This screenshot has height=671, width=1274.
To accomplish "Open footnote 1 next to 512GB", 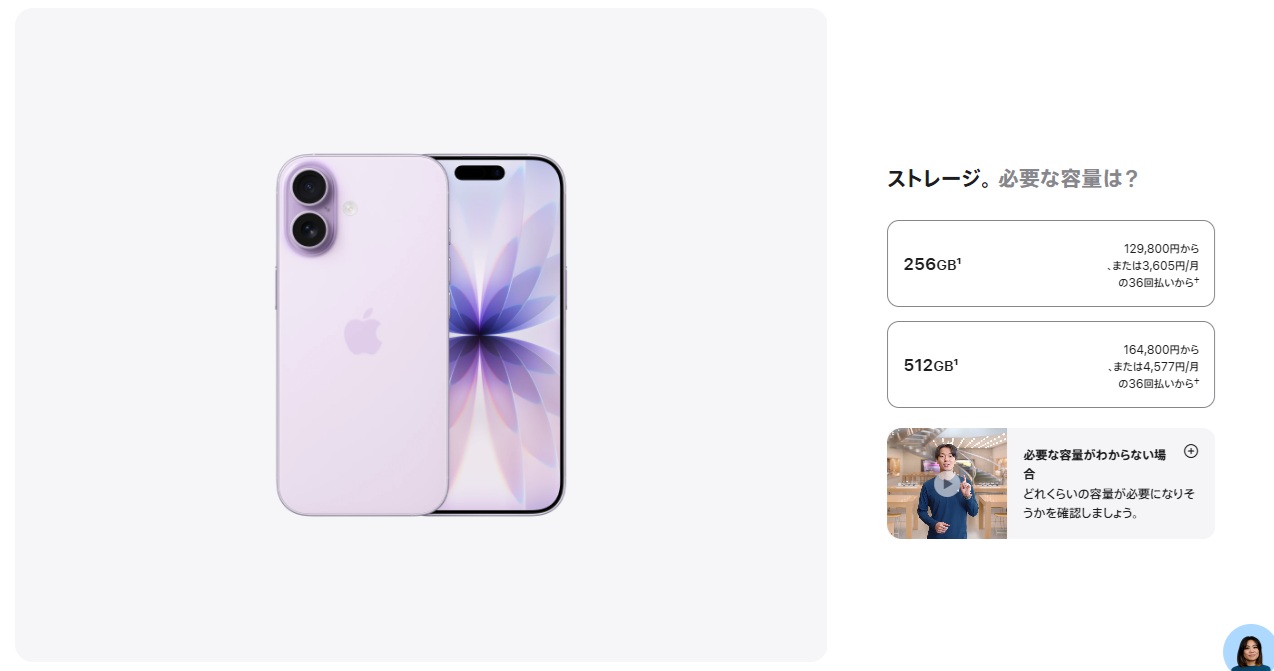I will 956,362.
